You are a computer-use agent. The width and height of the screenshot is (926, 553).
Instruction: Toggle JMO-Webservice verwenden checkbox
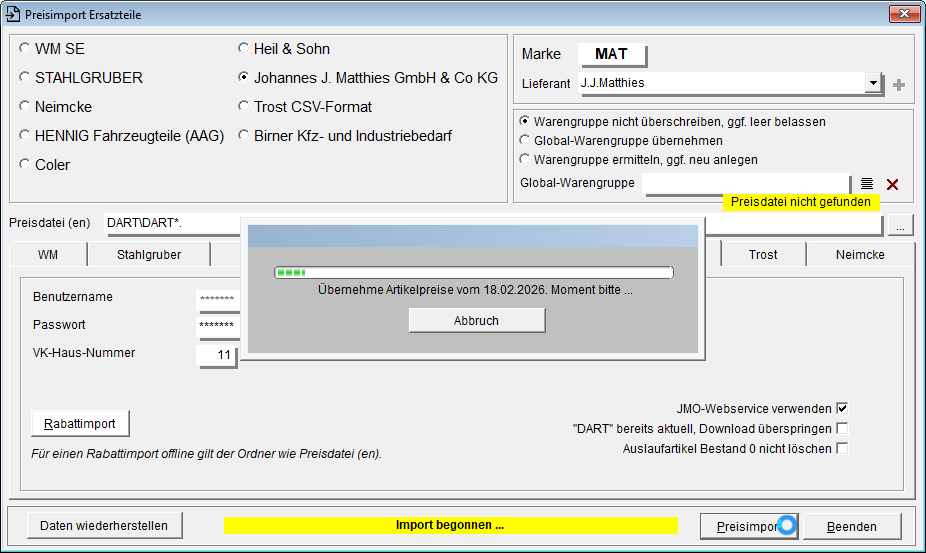point(843,408)
